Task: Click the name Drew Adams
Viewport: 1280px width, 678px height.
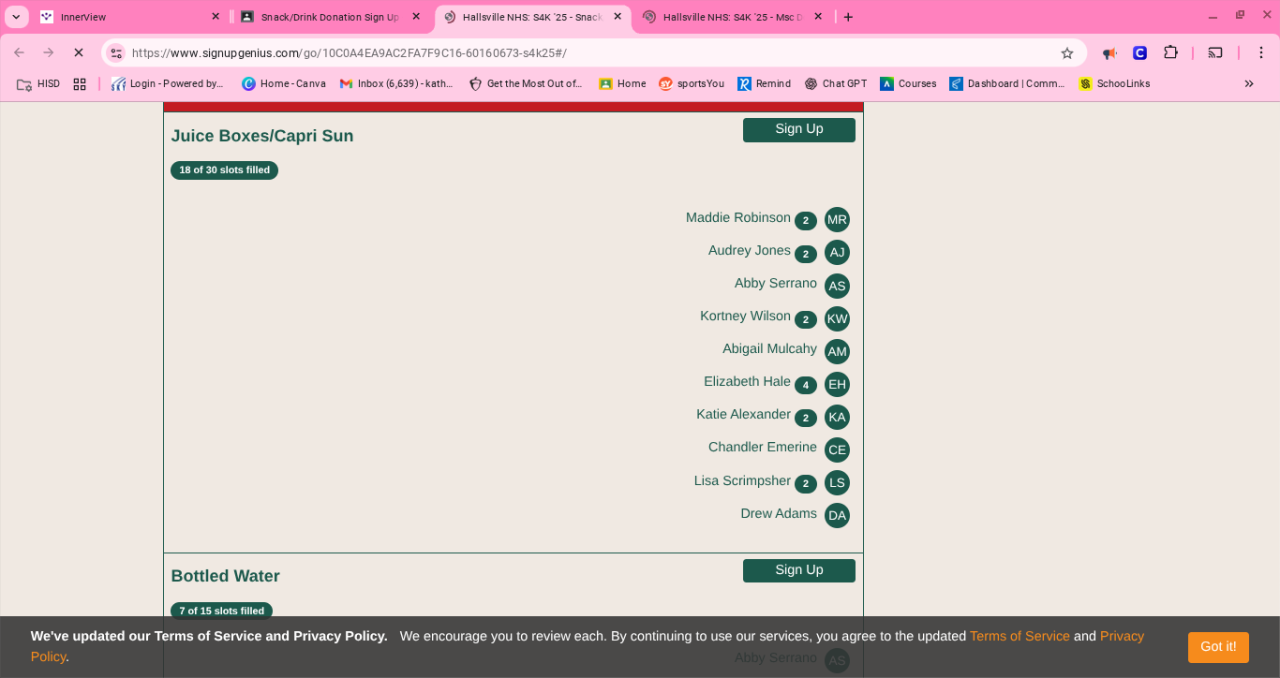Action: [x=778, y=513]
